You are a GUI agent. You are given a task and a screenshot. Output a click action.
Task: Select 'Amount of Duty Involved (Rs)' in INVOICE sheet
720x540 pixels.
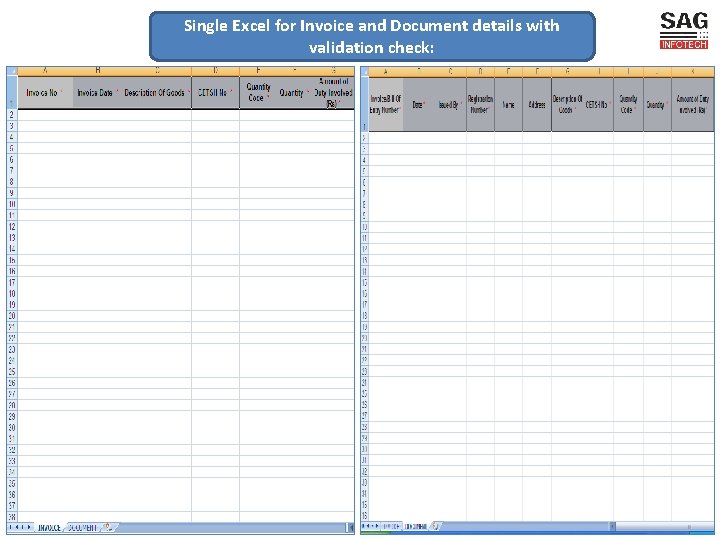(x=333, y=93)
